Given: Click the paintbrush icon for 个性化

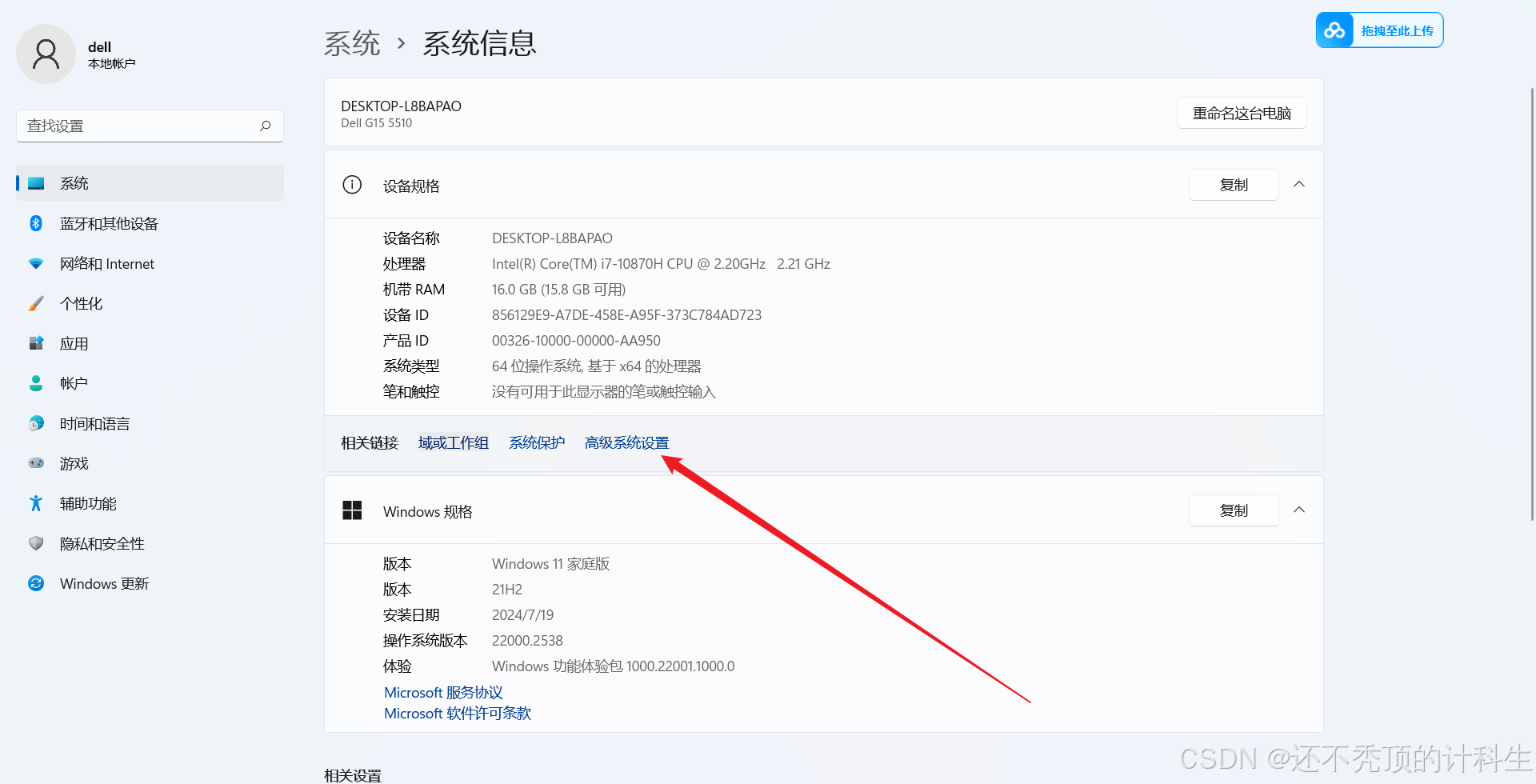Looking at the screenshot, I should tap(36, 303).
